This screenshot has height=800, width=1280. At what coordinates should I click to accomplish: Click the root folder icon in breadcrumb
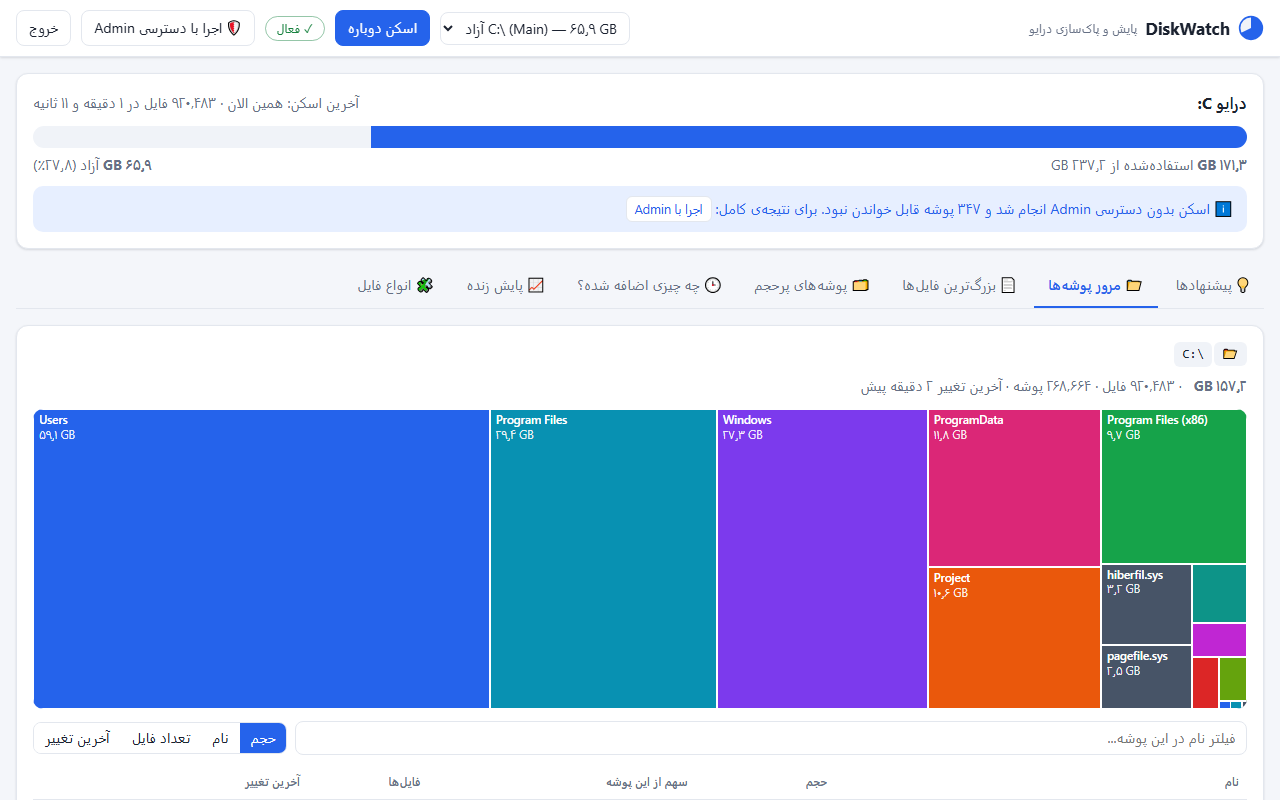(x=1230, y=354)
